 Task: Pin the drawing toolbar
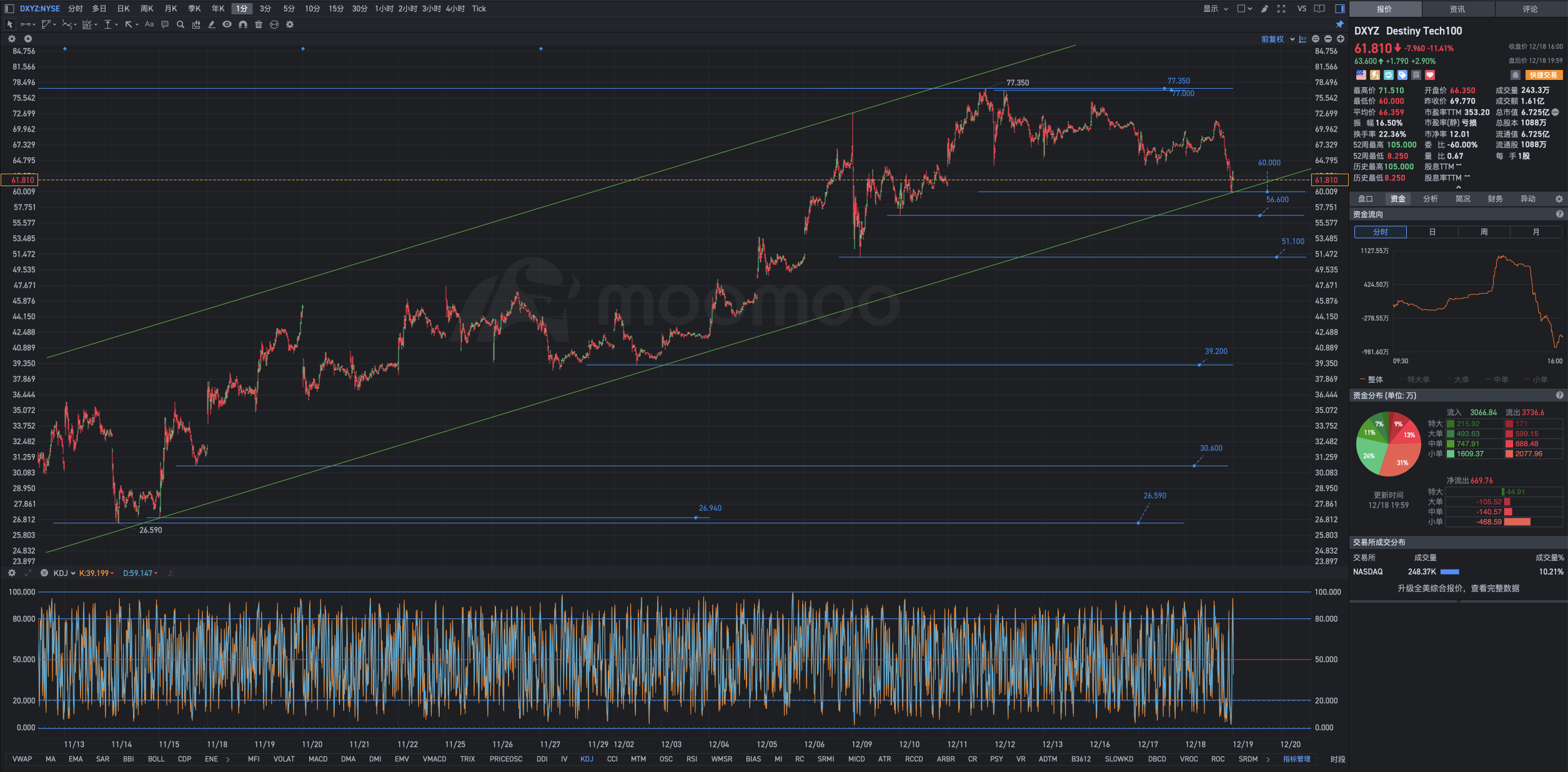tap(1339, 24)
